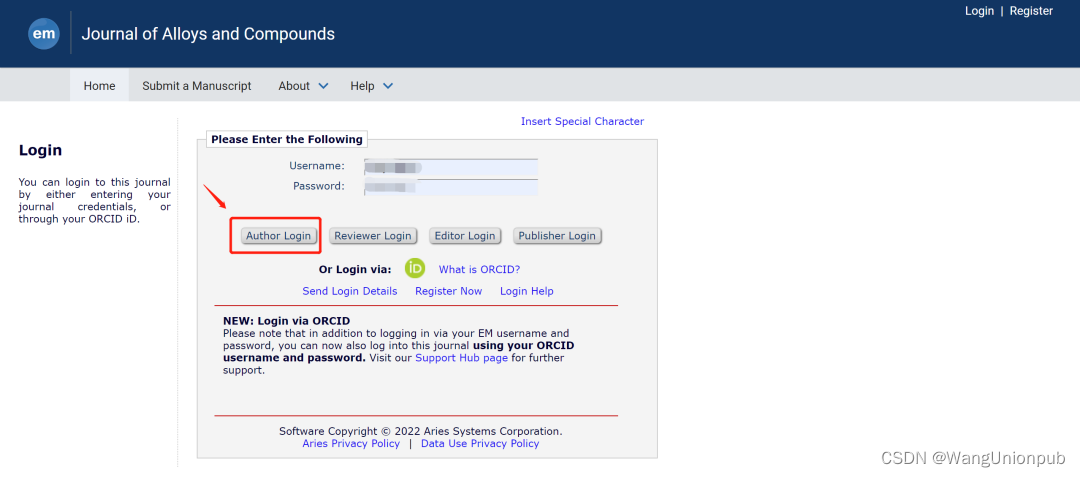Focus the Password input field
This screenshot has width=1080, height=477.
click(x=451, y=187)
